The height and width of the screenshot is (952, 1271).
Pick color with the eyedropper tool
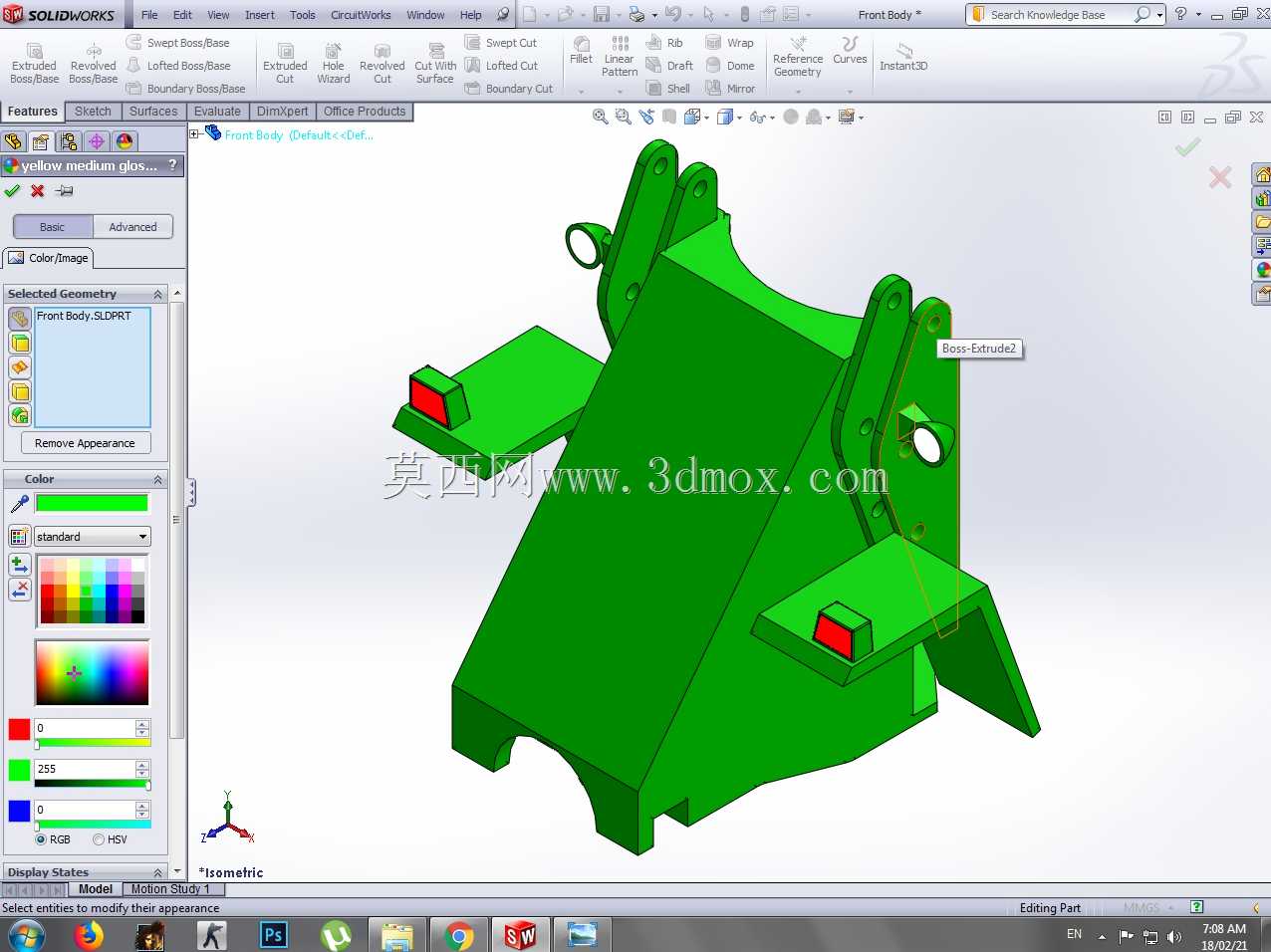pyautogui.click(x=19, y=504)
